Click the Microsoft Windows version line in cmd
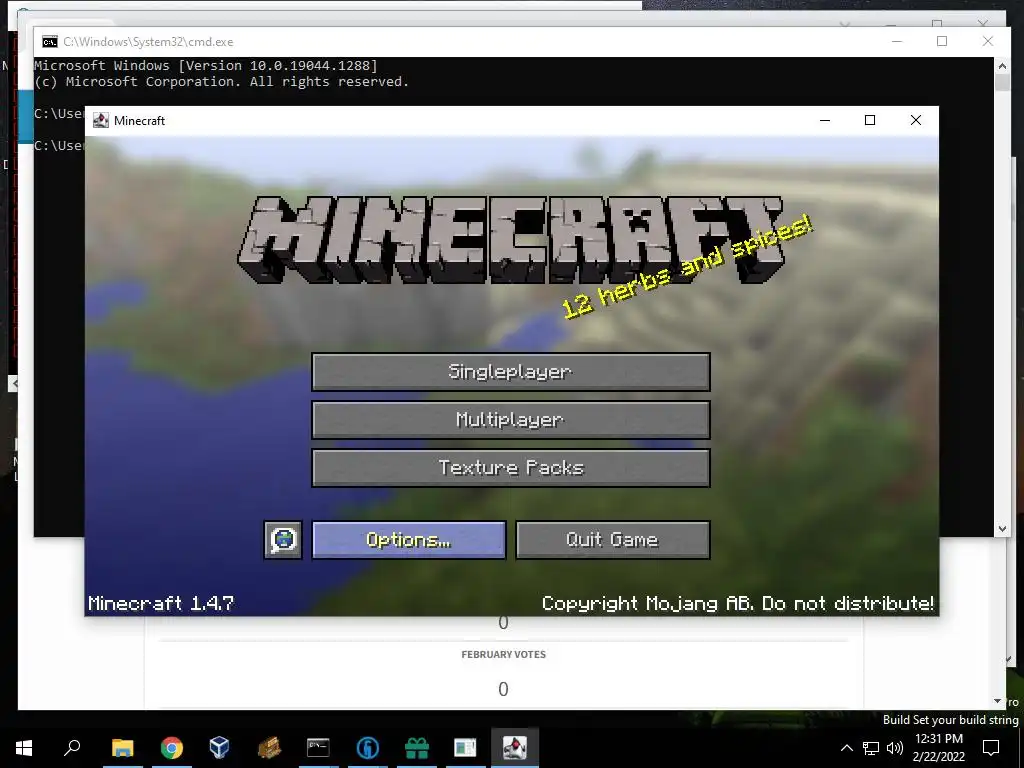1024x768 pixels. pyautogui.click(x=206, y=65)
